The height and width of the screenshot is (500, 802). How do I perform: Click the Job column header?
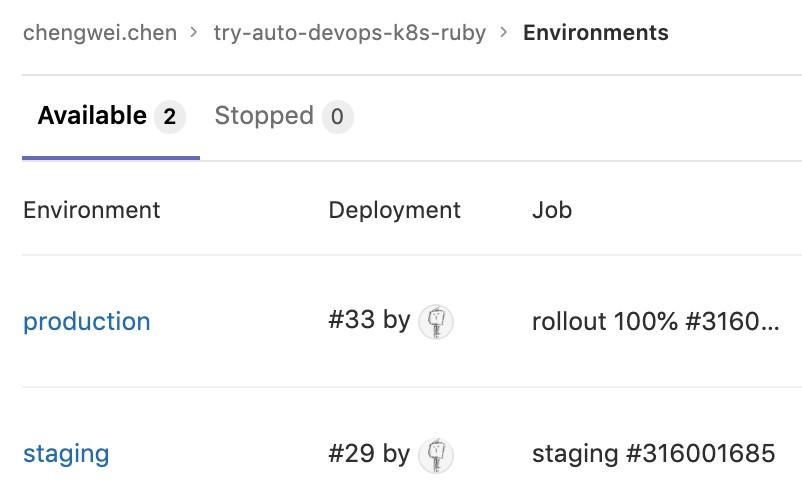[x=552, y=210]
